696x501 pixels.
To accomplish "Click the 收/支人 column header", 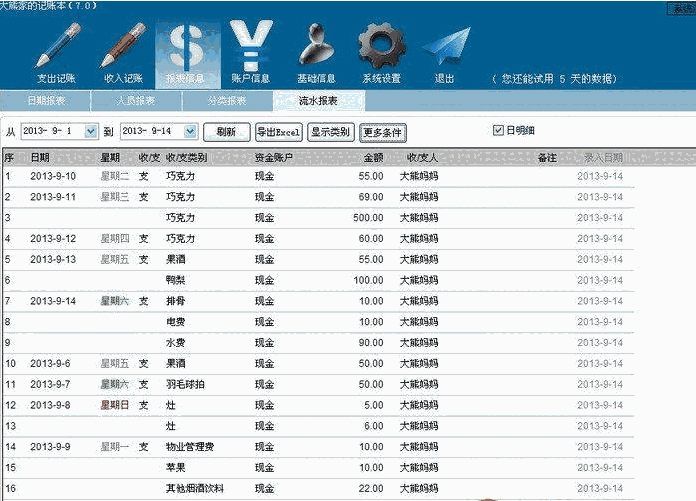I will (422, 158).
